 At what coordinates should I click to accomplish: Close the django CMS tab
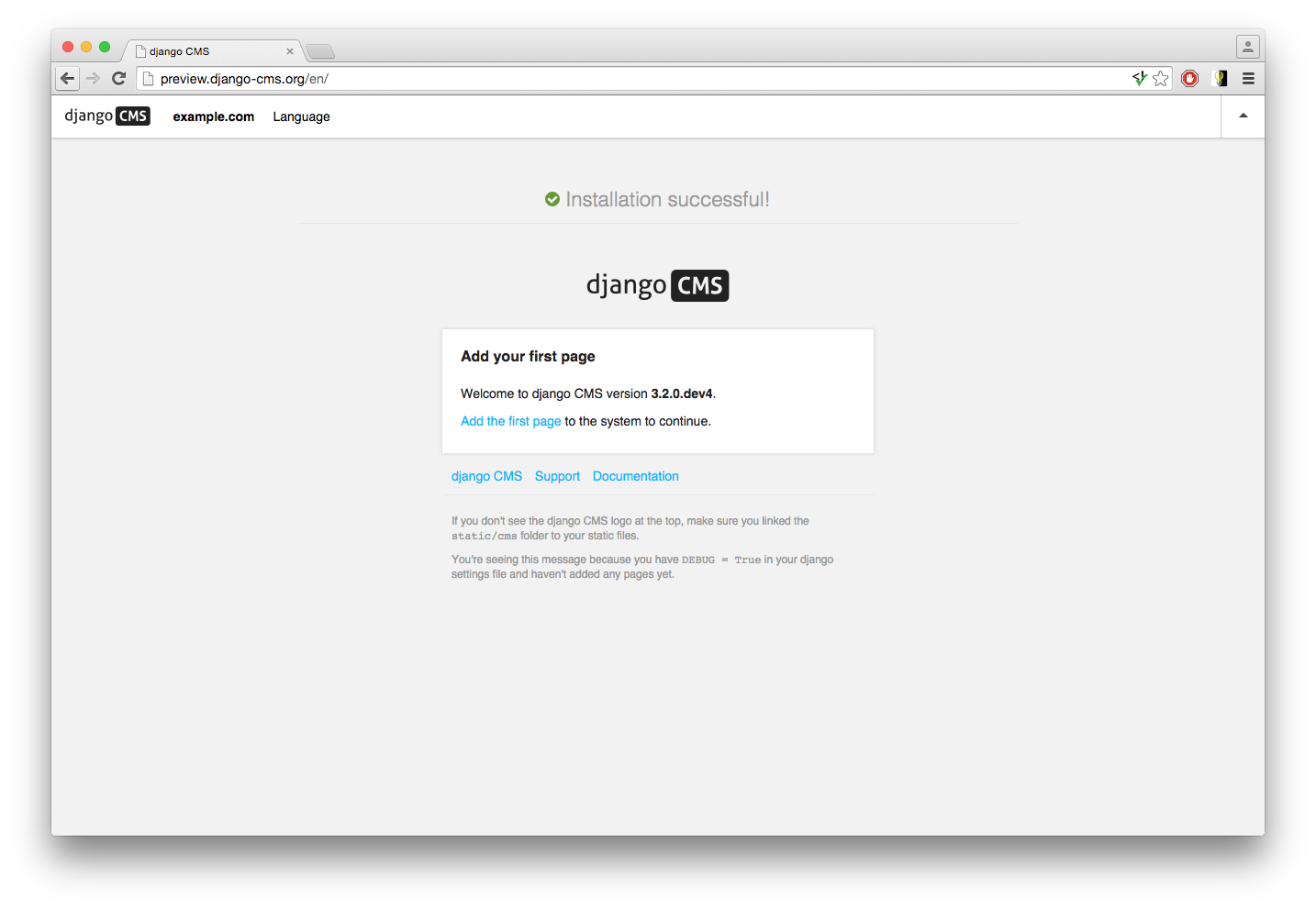[290, 51]
